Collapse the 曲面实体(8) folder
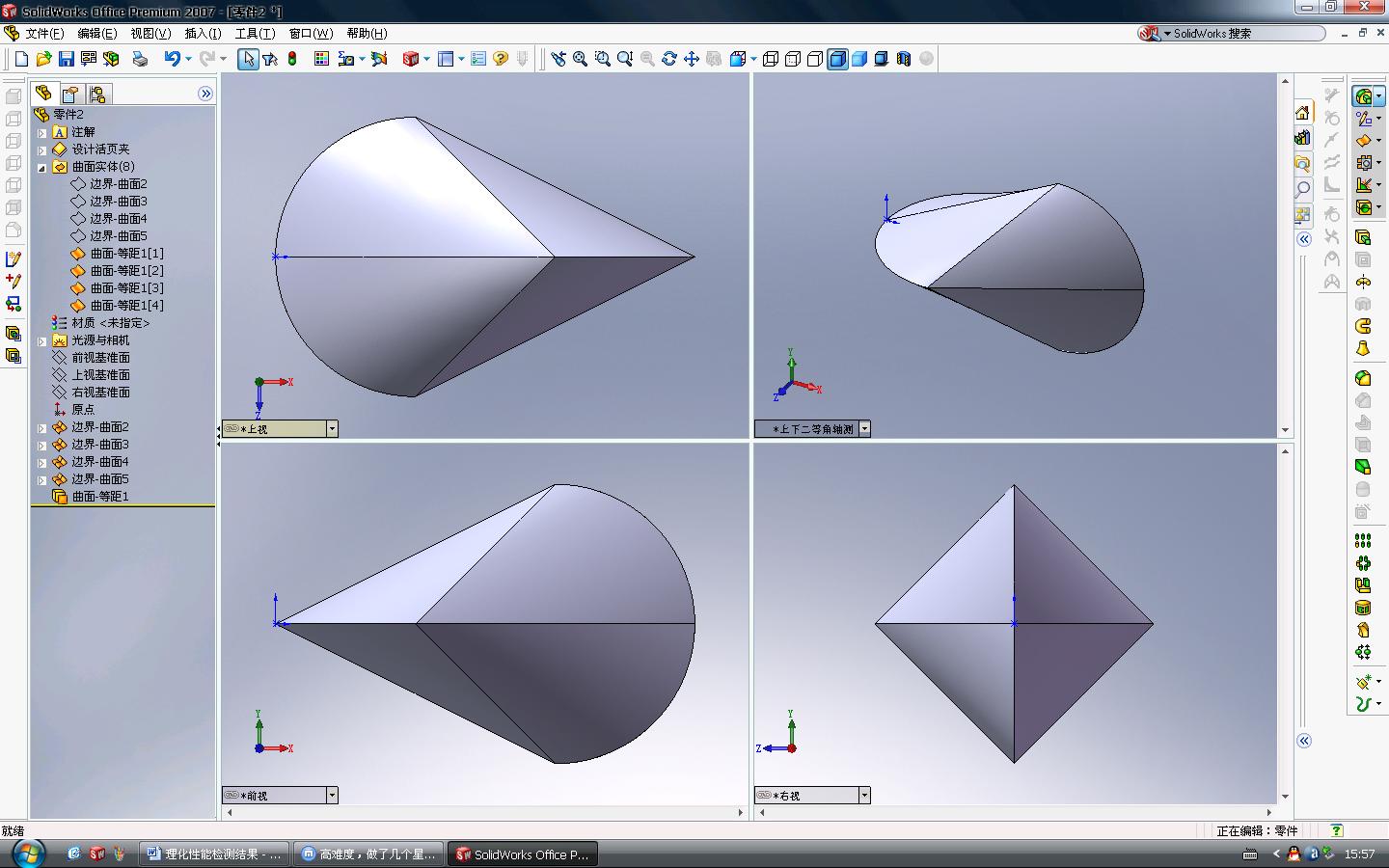 (x=42, y=168)
